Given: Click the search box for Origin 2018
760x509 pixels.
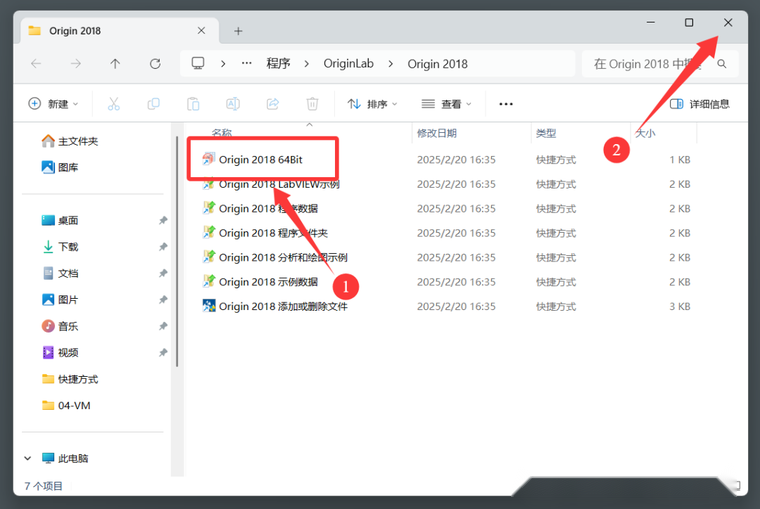Looking at the screenshot, I should pyautogui.click(x=660, y=64).
